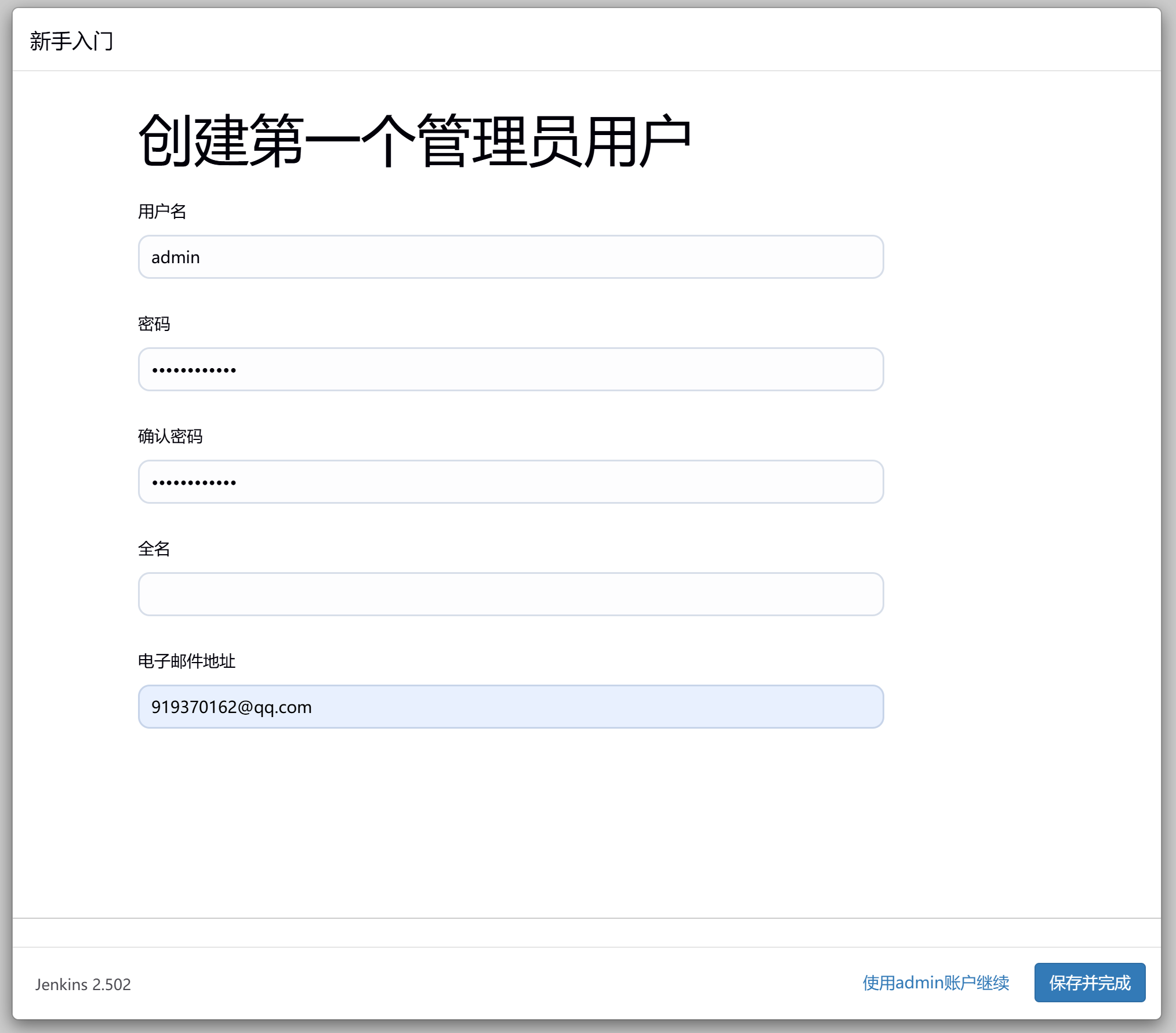1176x1033 pixels.
Task: Focus the 电子邮件地址 email input field
Action: [510, 707]
